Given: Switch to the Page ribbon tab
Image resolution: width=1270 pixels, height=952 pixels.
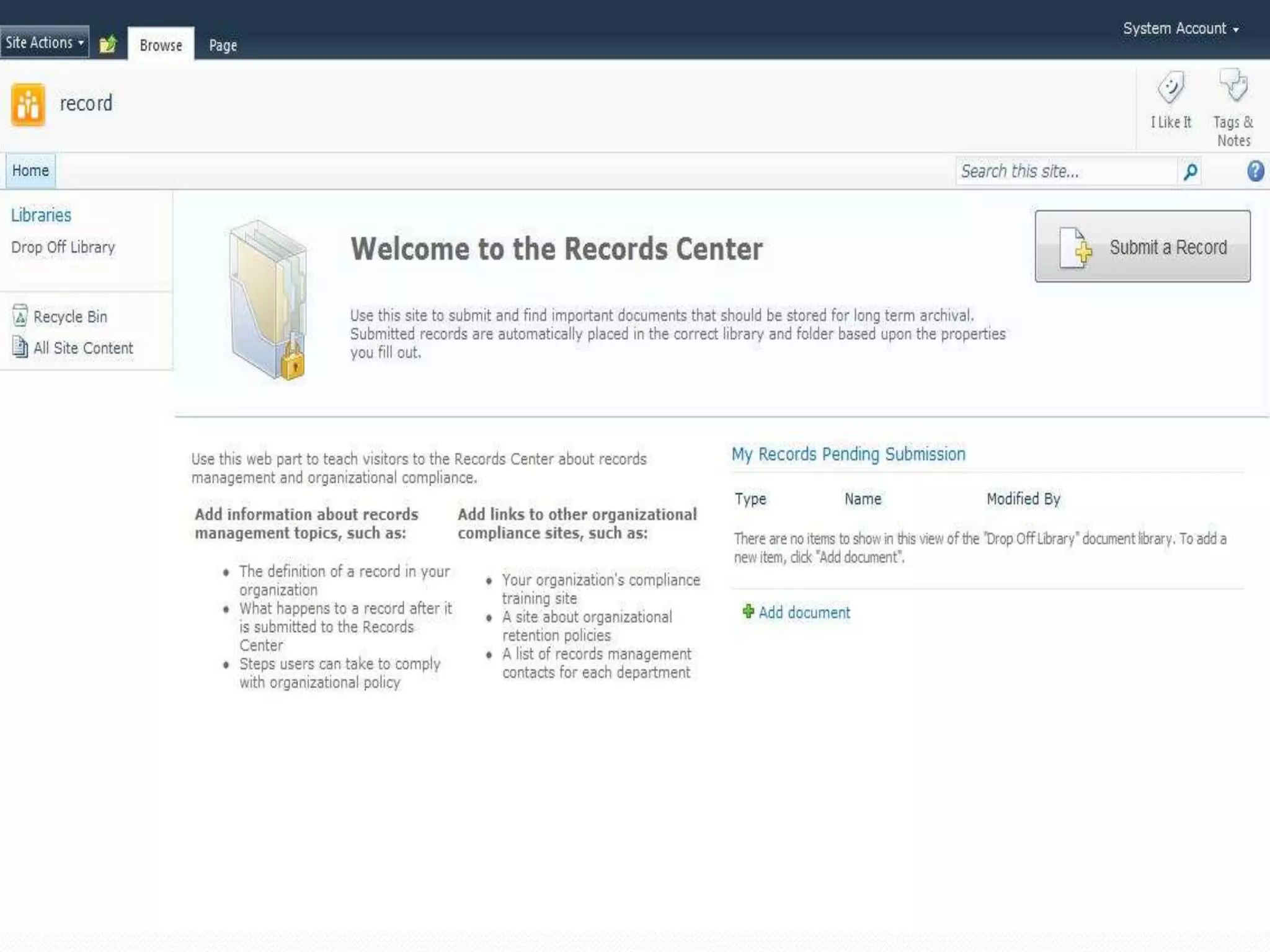Looking at the screenshot, I should point(223,45).
